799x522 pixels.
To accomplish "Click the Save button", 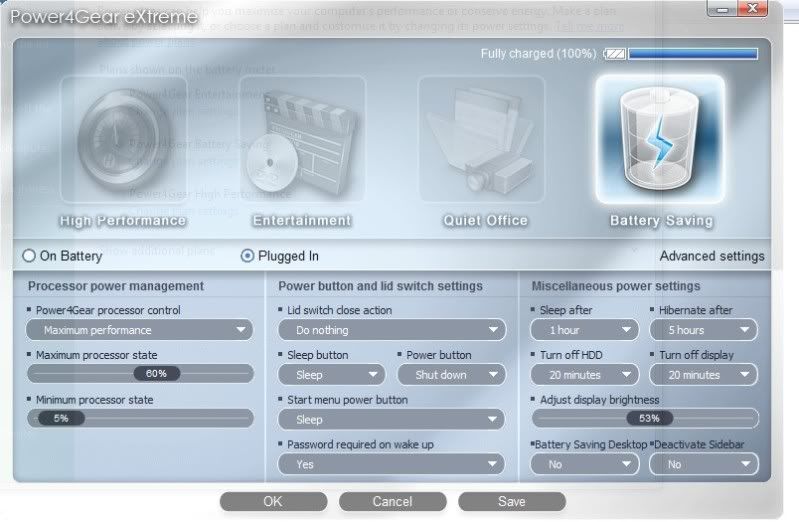I will point(512,502).
